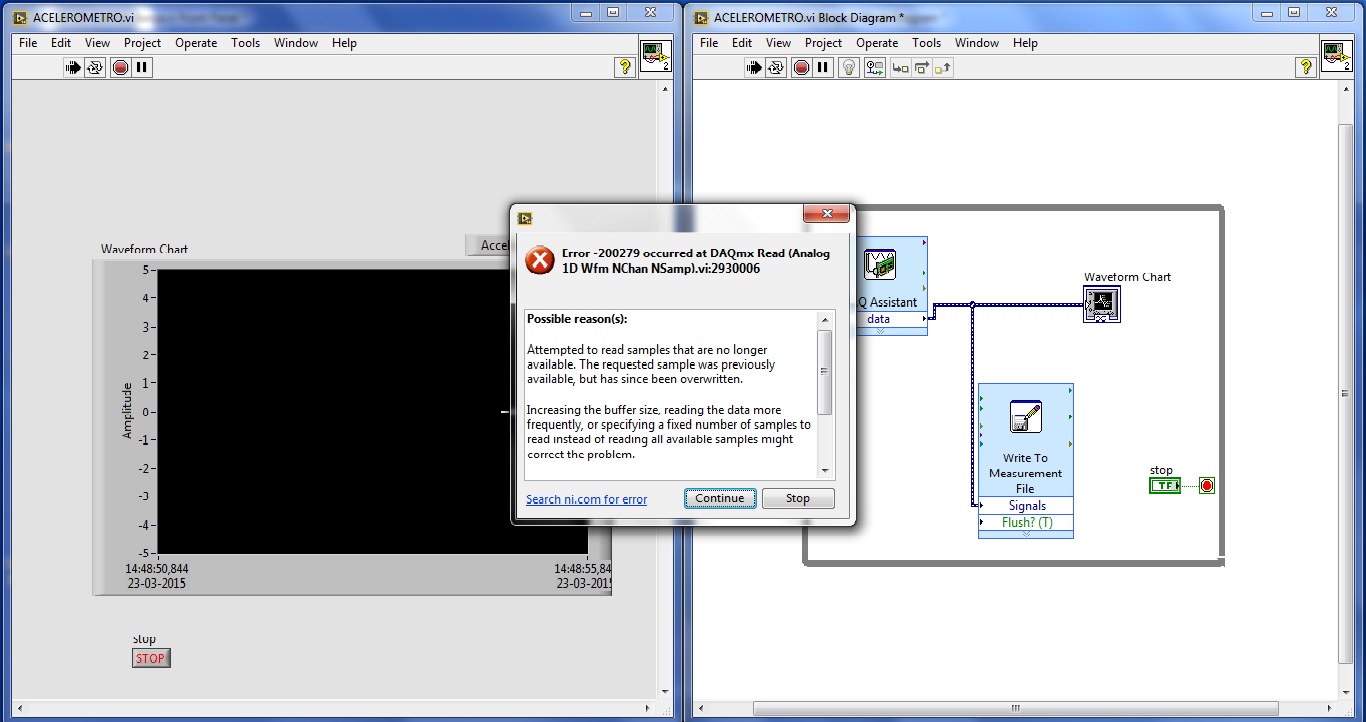Open Context Help in the Block Diagram window
Screen dimensions: 1366x722
pos(1306,67)
